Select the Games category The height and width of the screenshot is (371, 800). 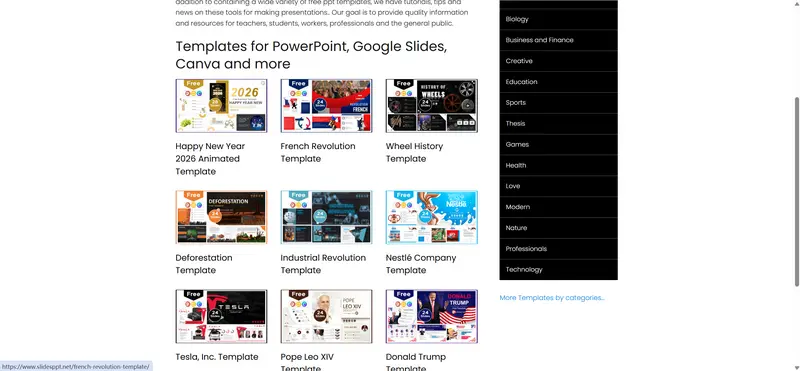(x=559, y=144)
